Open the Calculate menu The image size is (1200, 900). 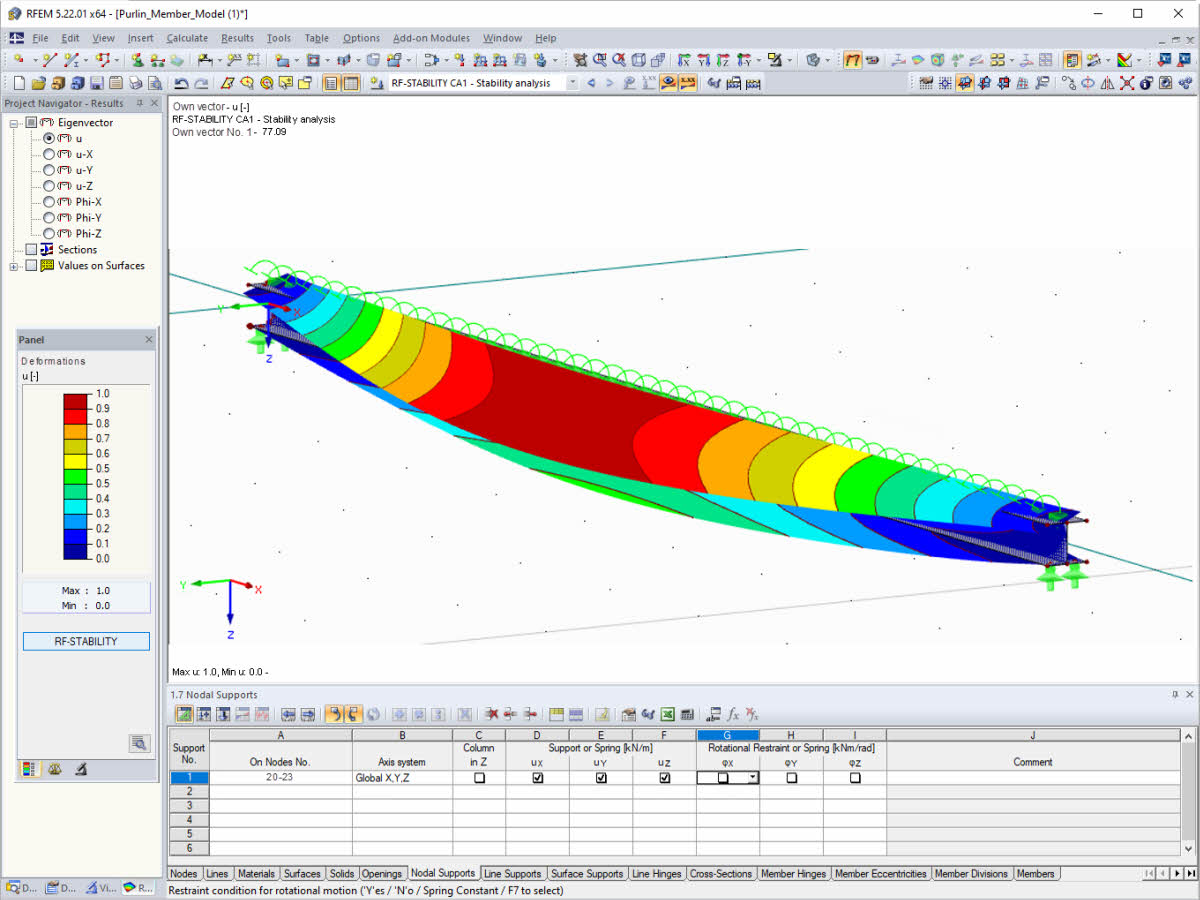[187, 38]
